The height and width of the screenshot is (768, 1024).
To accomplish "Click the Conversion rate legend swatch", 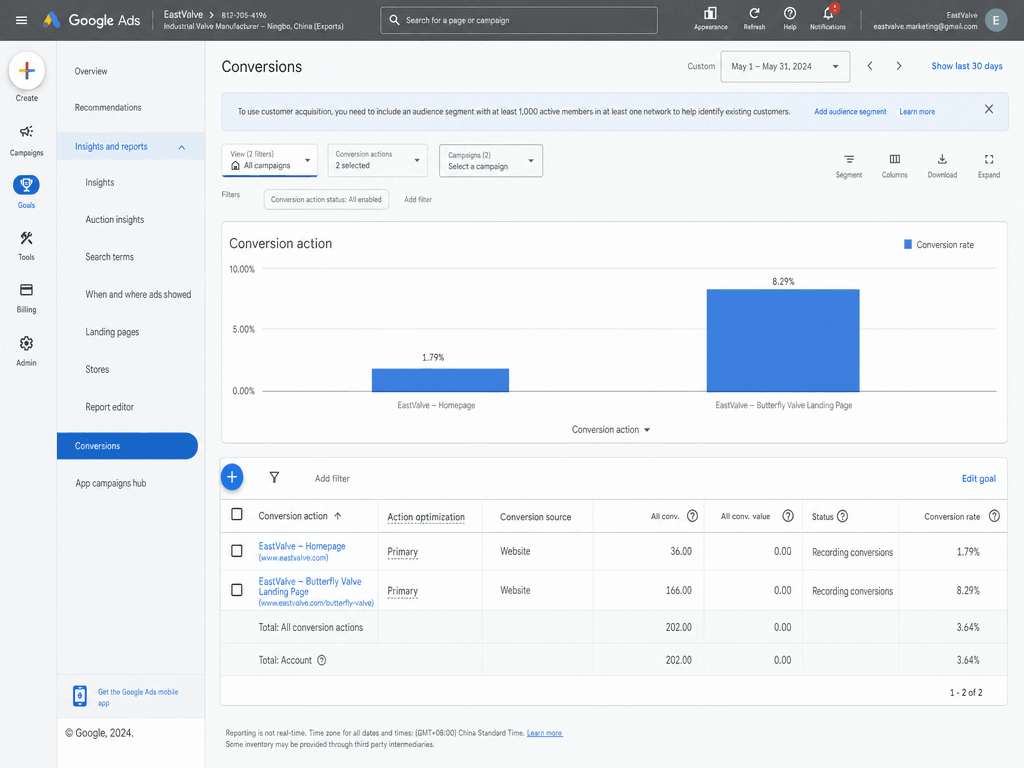I will tap(907, 245).
